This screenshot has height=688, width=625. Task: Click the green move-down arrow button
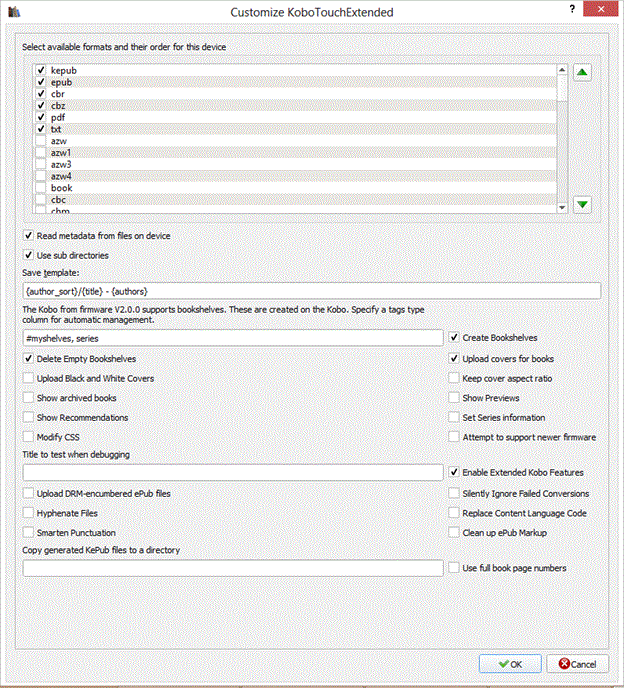pos(584,204)
